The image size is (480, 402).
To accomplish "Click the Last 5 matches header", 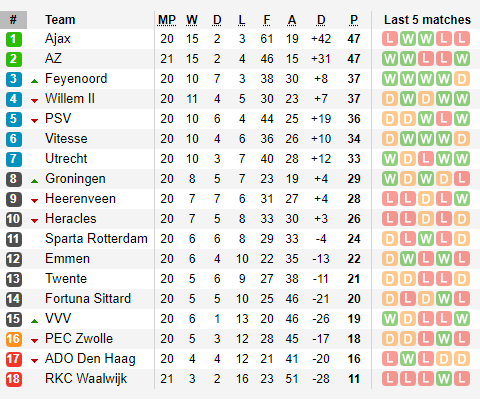I will pos(427,20).
